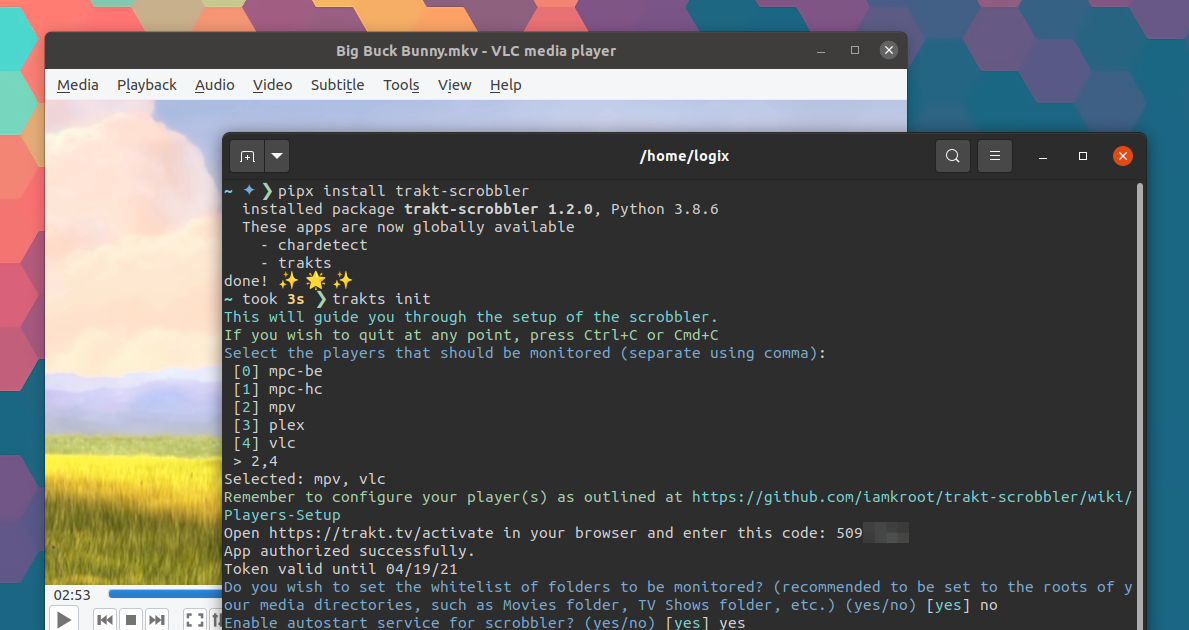Jump to previous media in VLC
This screenshot has height=630, width=1189.
(x=105, y=619)
